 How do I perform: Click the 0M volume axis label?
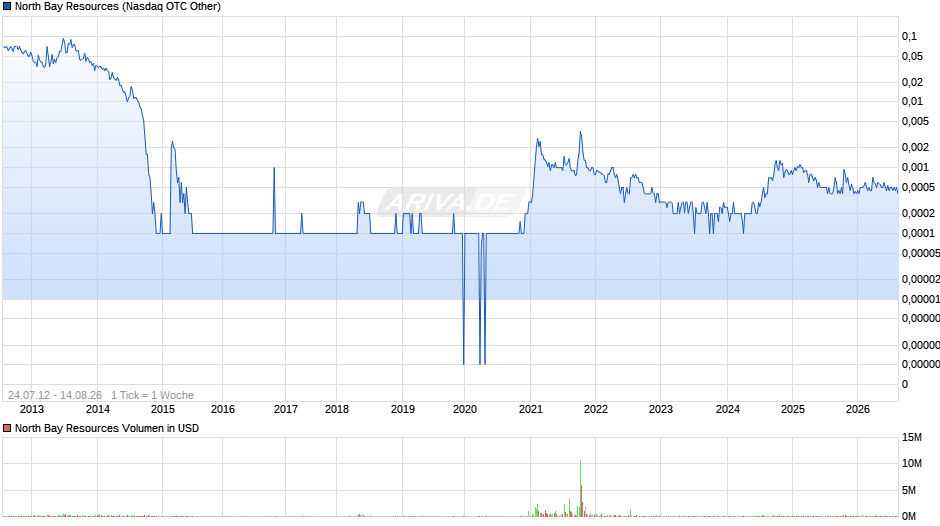point(909,516)
